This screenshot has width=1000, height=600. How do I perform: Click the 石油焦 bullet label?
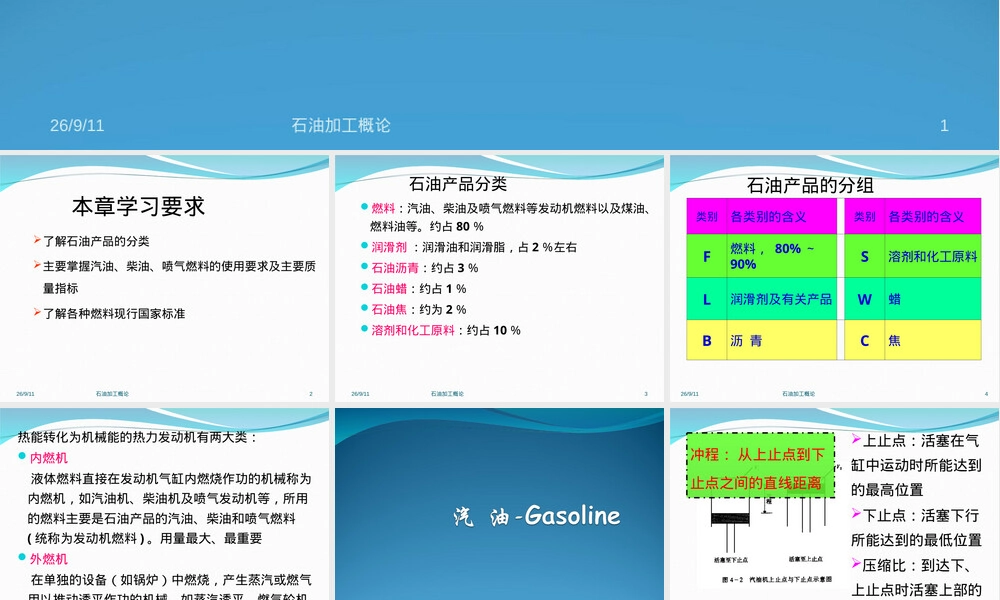389,309
